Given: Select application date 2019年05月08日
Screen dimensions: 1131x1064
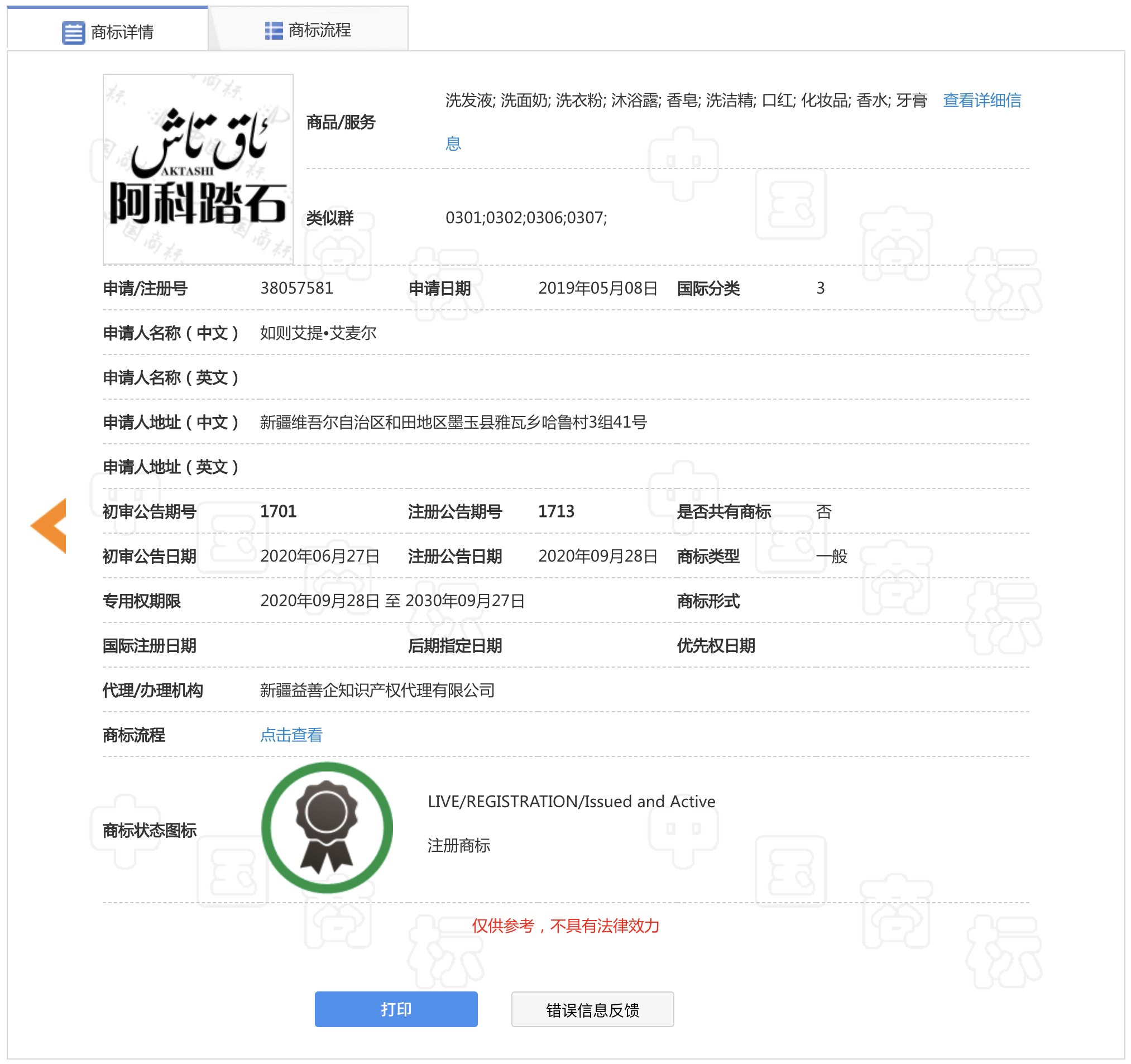Looking at the screenshot, I should point(598,289).
